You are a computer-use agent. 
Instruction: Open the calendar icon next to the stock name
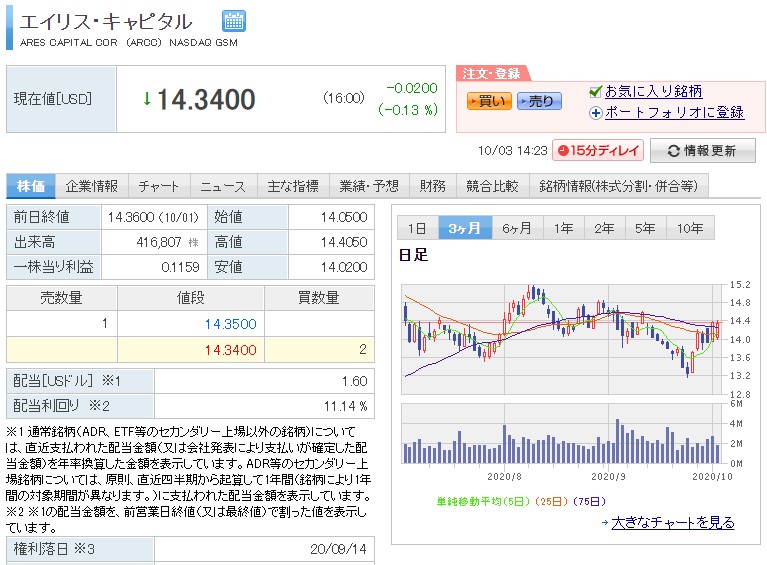[234, 21]
